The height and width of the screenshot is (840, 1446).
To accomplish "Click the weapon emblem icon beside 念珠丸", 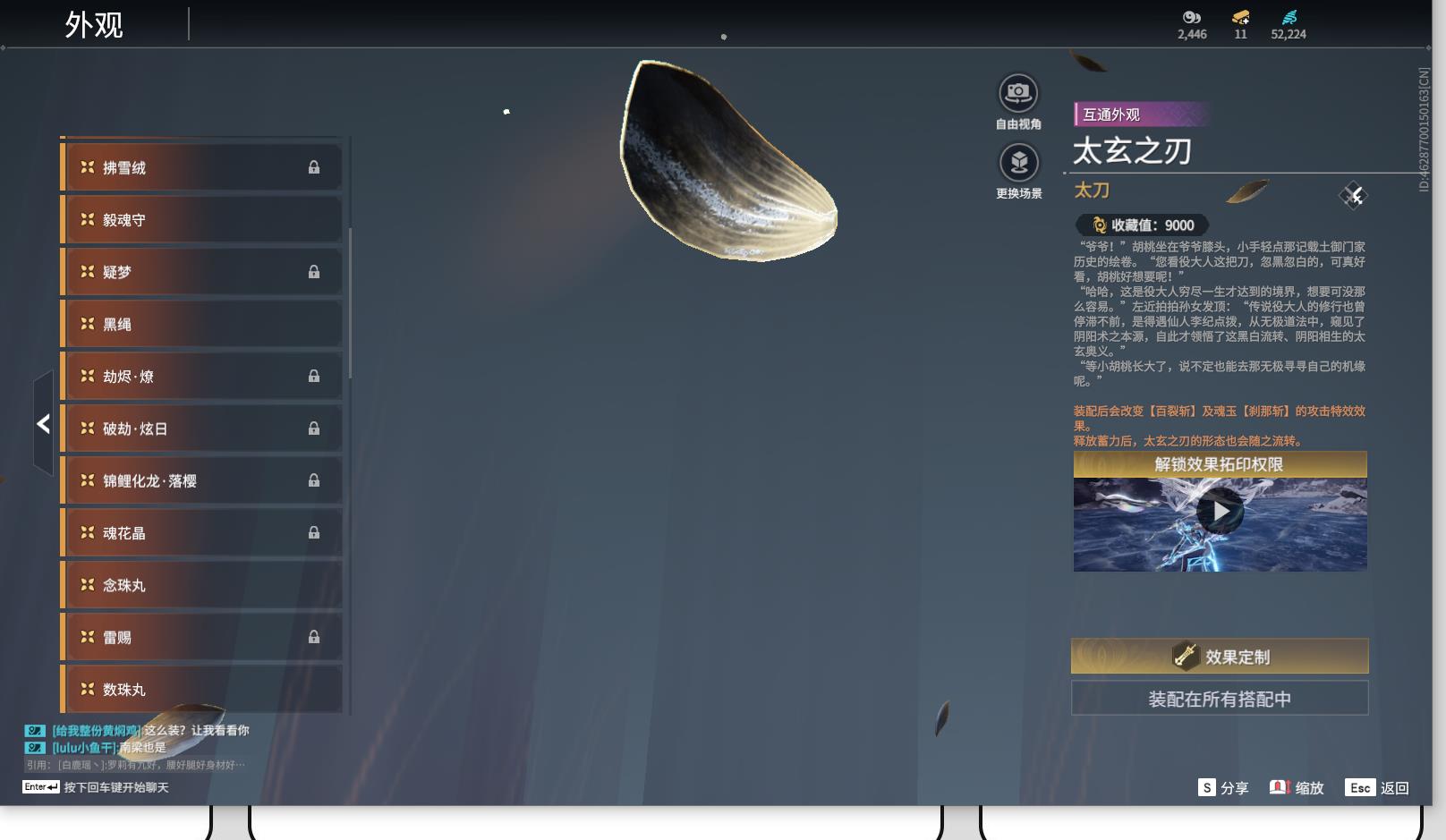I will [x=88, y=584].
